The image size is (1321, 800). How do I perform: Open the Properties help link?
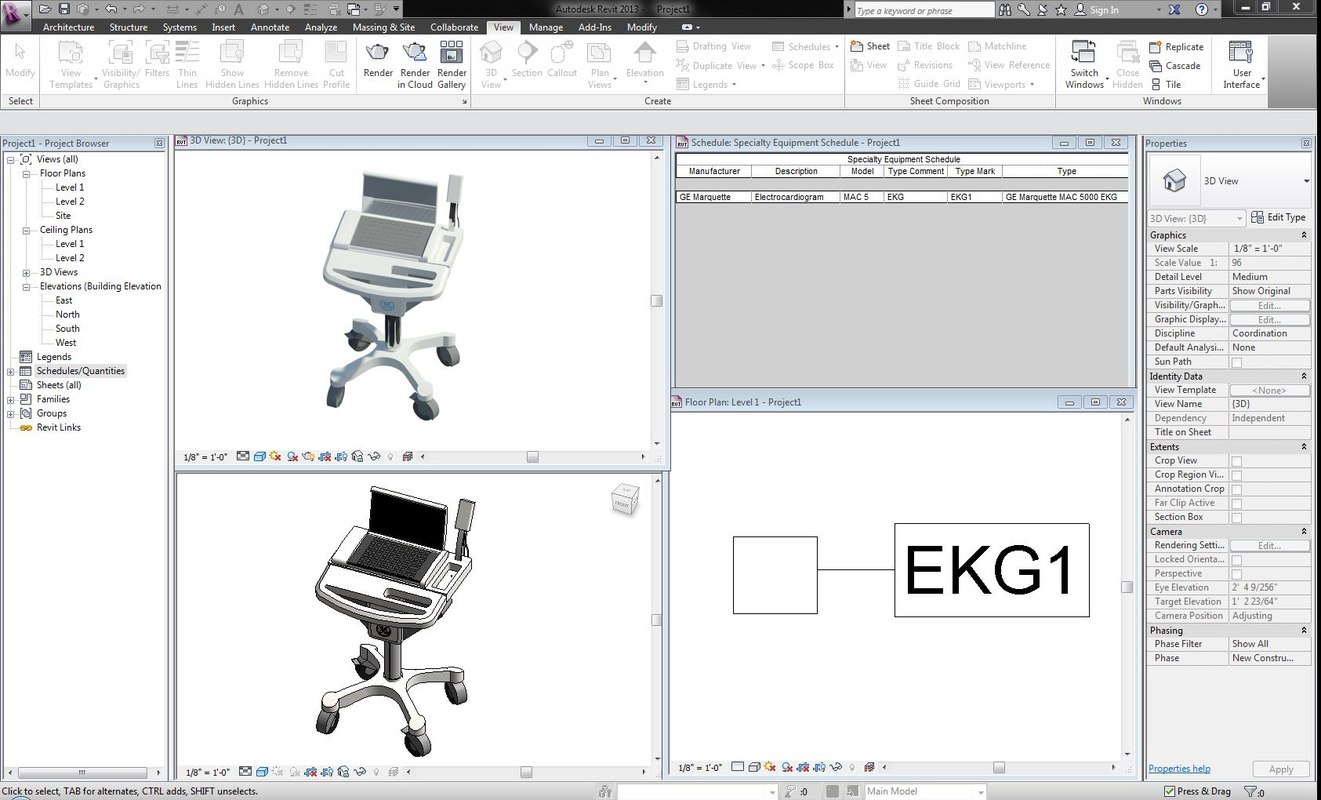(x=1179, y=768)
